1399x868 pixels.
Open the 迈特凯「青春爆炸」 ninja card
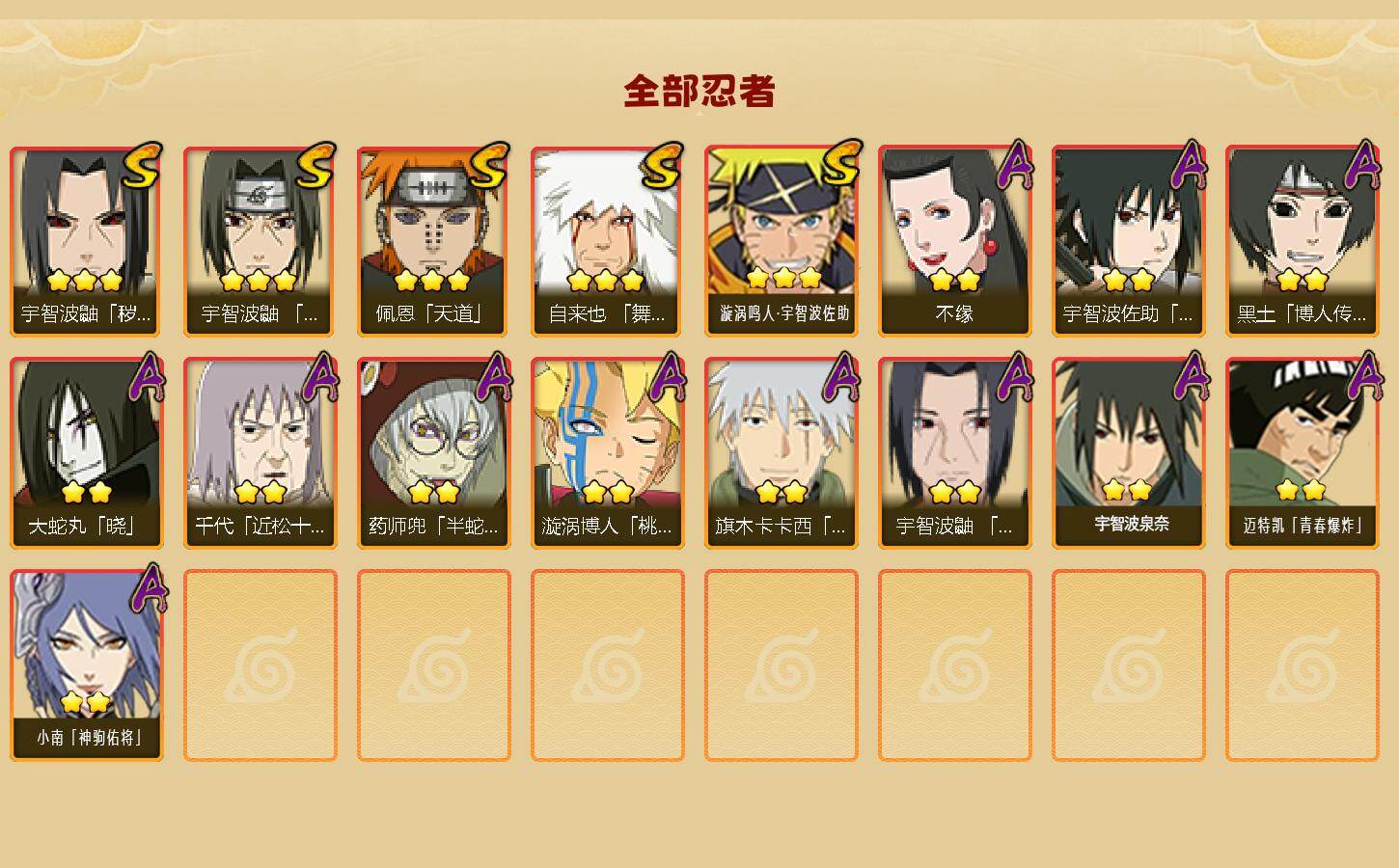(1302, 453)
